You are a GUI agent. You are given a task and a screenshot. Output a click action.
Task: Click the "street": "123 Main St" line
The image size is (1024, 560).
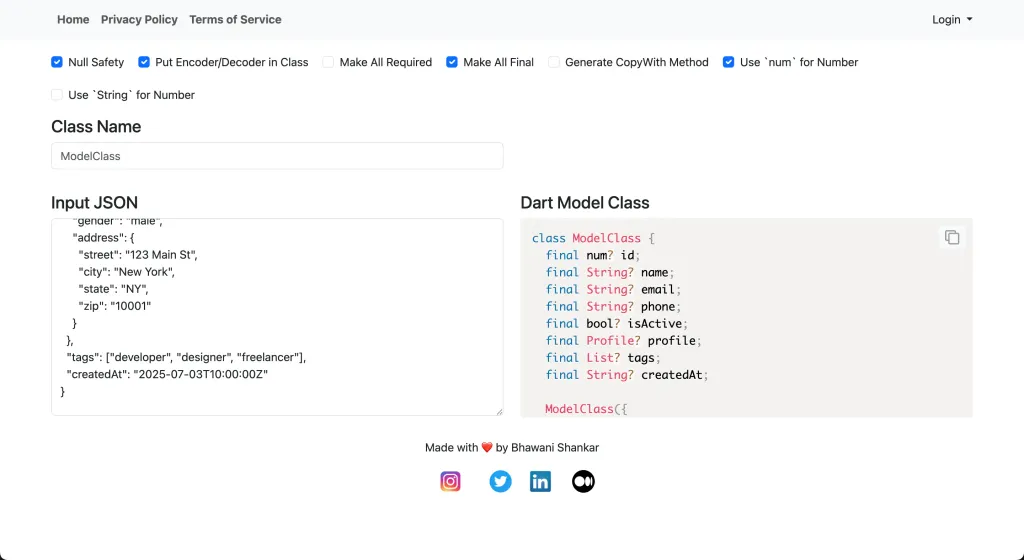click(138, 255)
